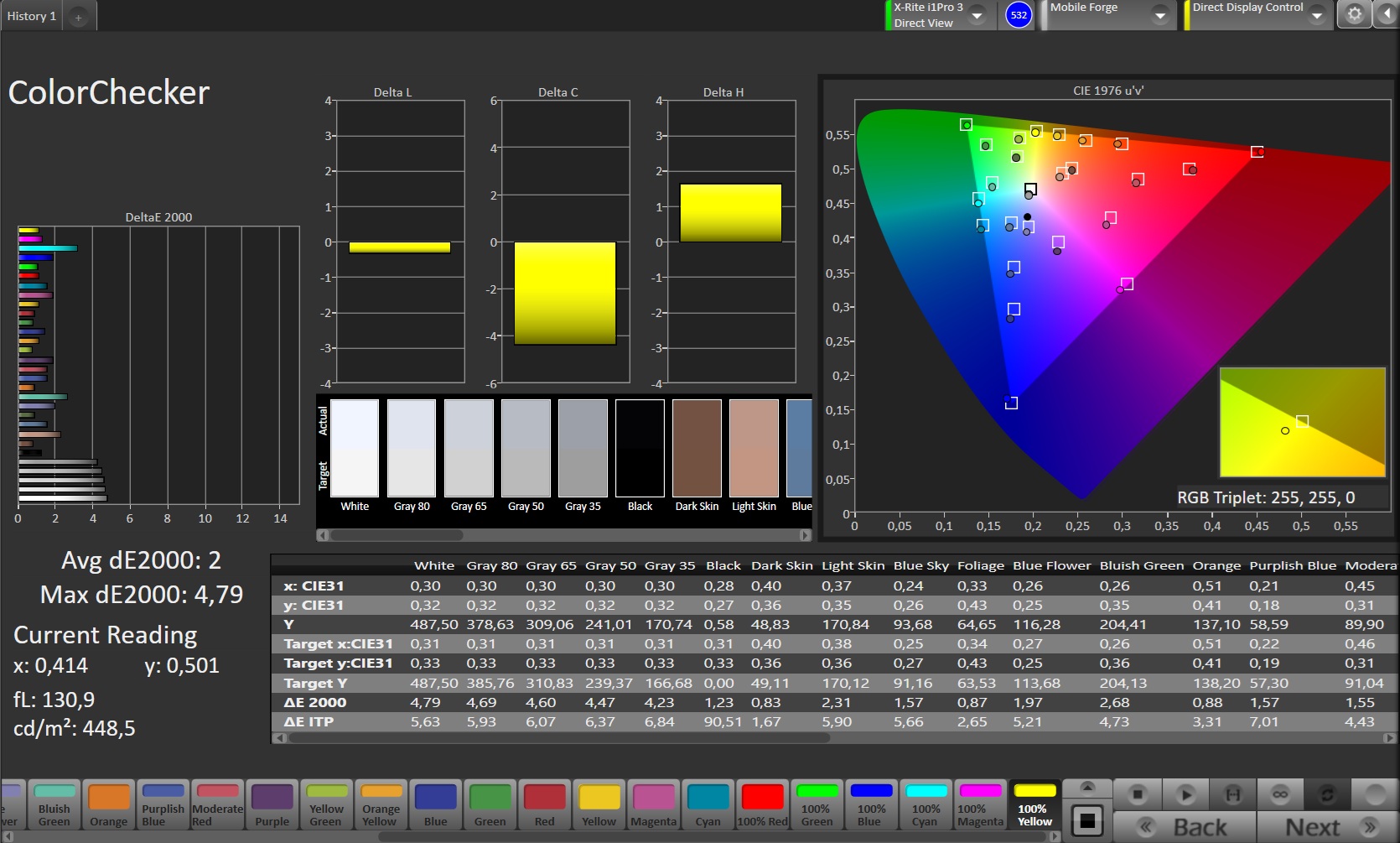The width and height of the screenshot is (1400, 843).
Task: Open settings with the gear icon
Action: [x=1354, y=15]
